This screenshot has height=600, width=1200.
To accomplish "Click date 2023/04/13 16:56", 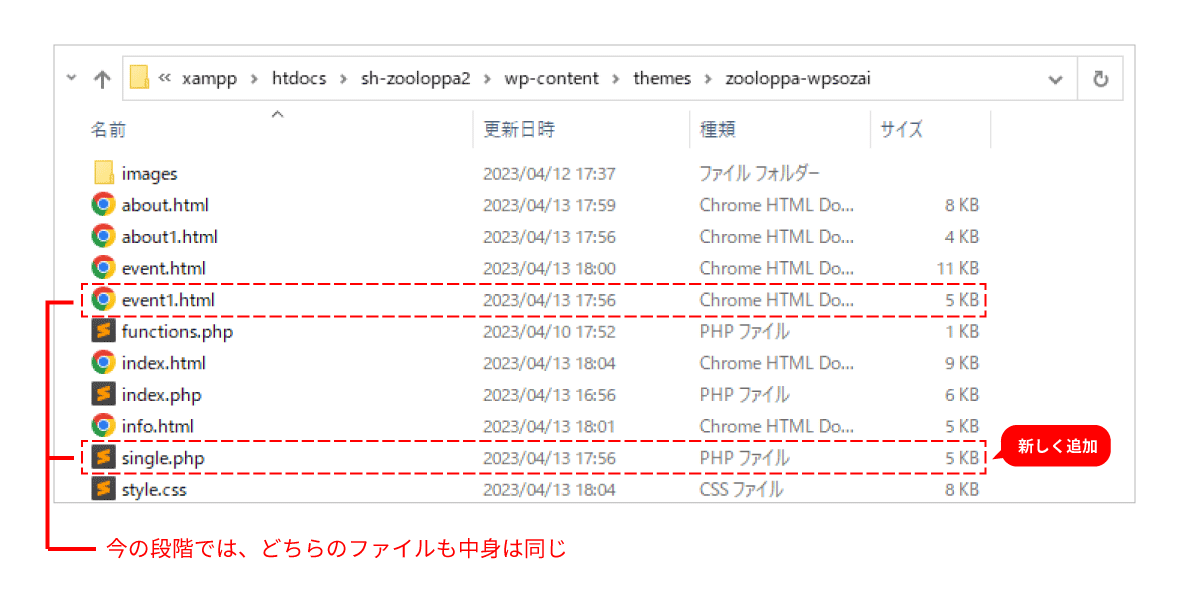I will coord(549,395).
